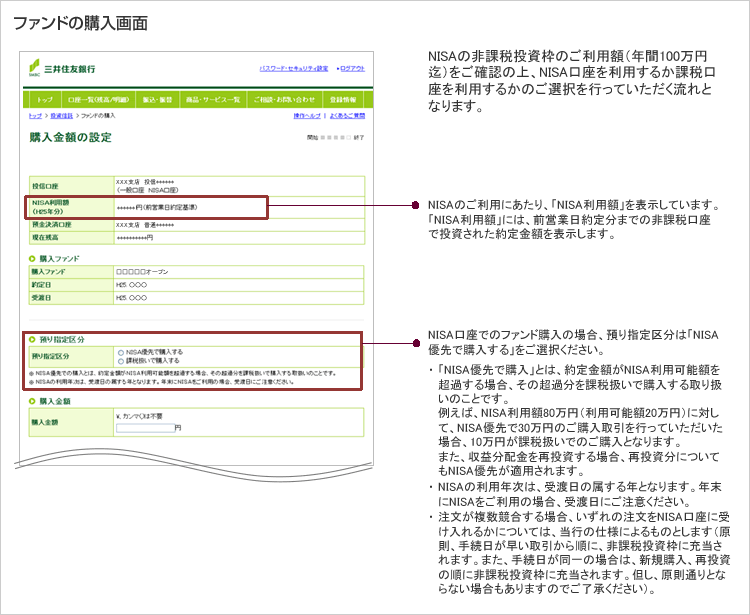Switch to the 登録情報 tab
Viewport: 750px width, 615px height.
(x=342, y=101)
